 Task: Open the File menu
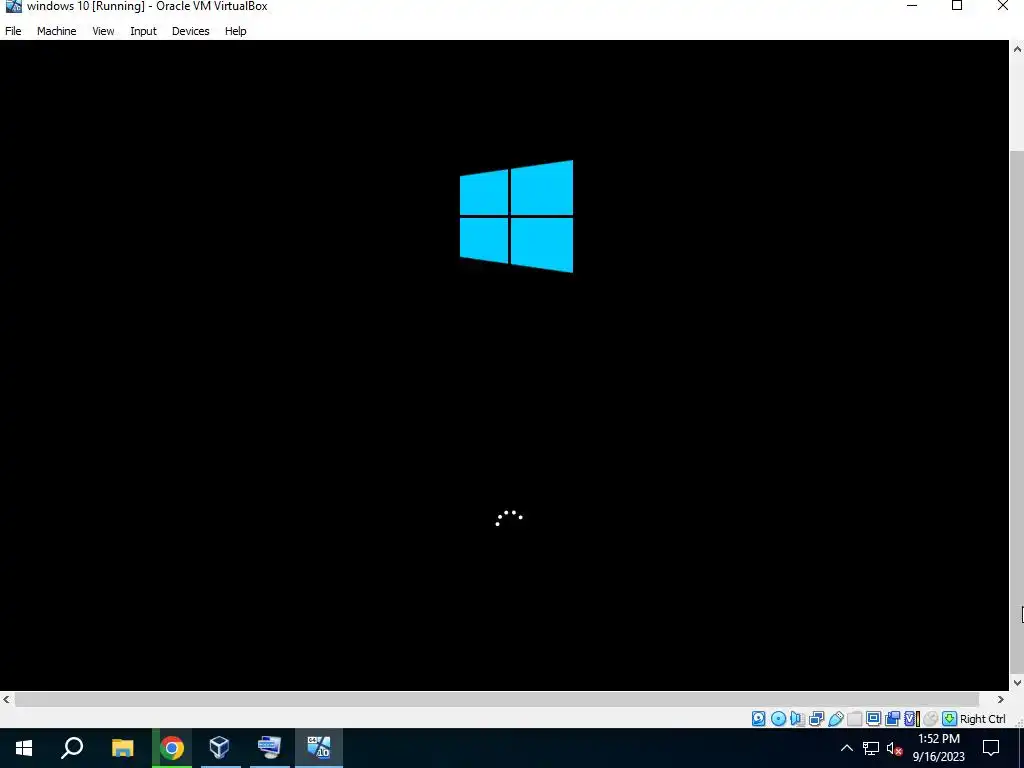pos(13,31)
